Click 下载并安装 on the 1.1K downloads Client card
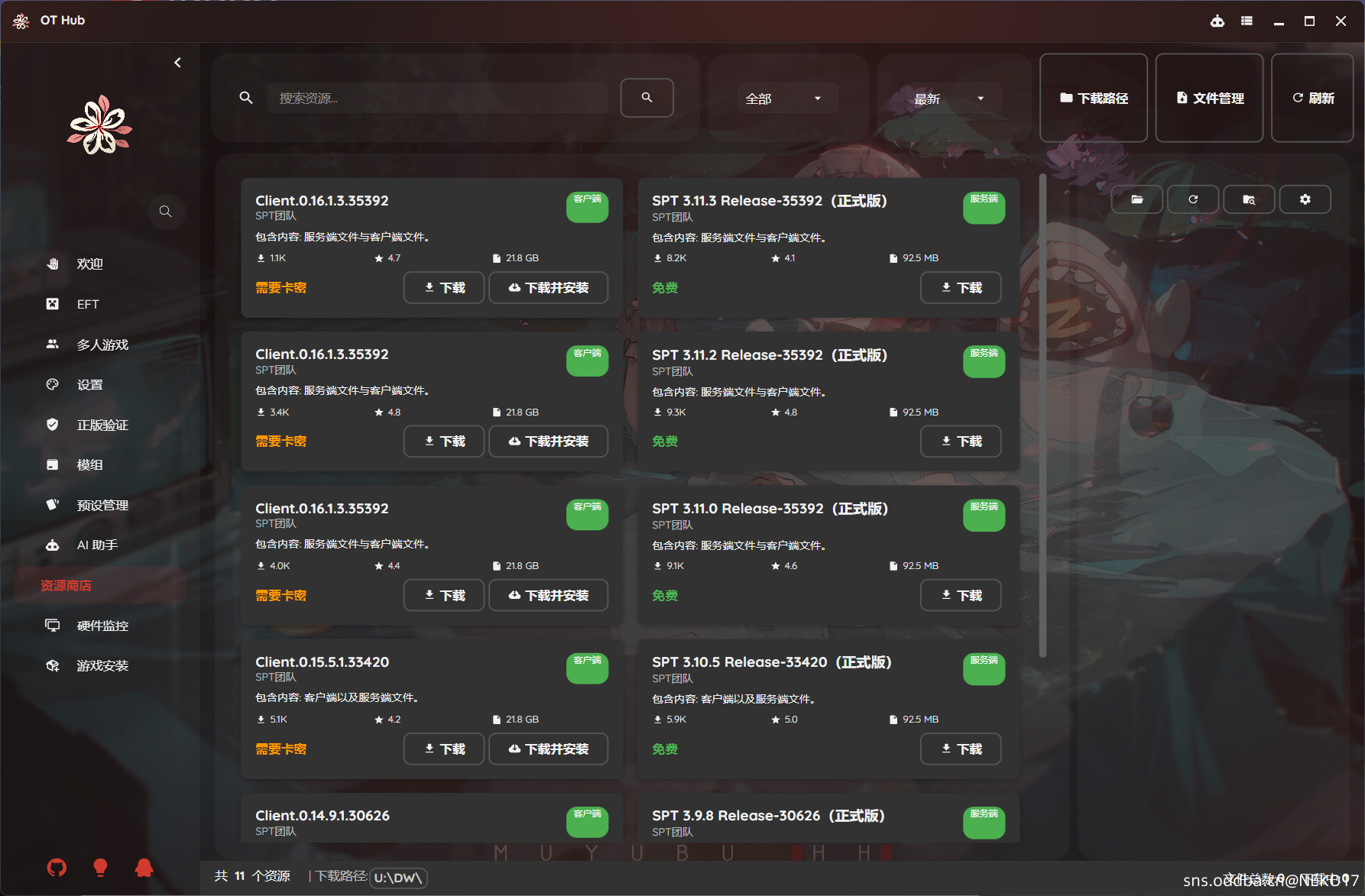Viewport: 1365px width, 896px height. click(x=549, y=288)
